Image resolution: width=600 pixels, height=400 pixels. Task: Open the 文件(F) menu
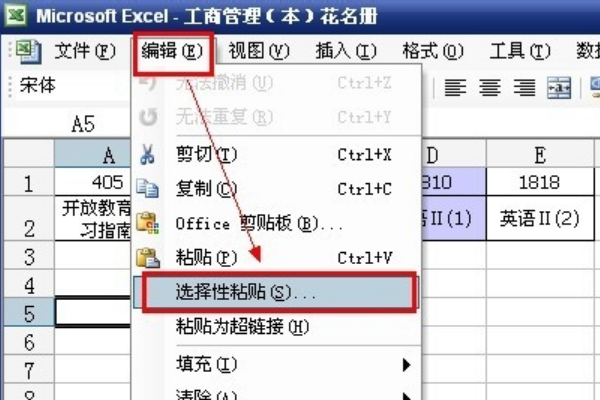pos(85,51)
